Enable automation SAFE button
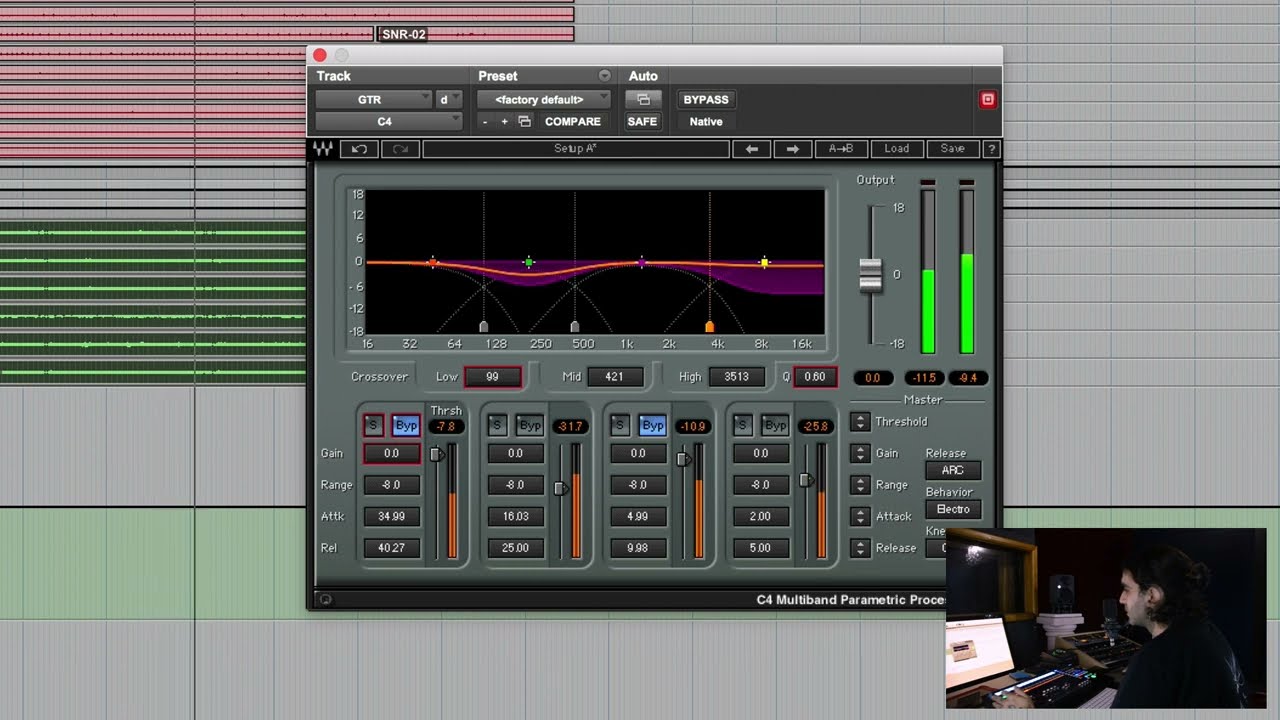The width and height of the screenshot is (1280, 720). click(x=642, y=121)
